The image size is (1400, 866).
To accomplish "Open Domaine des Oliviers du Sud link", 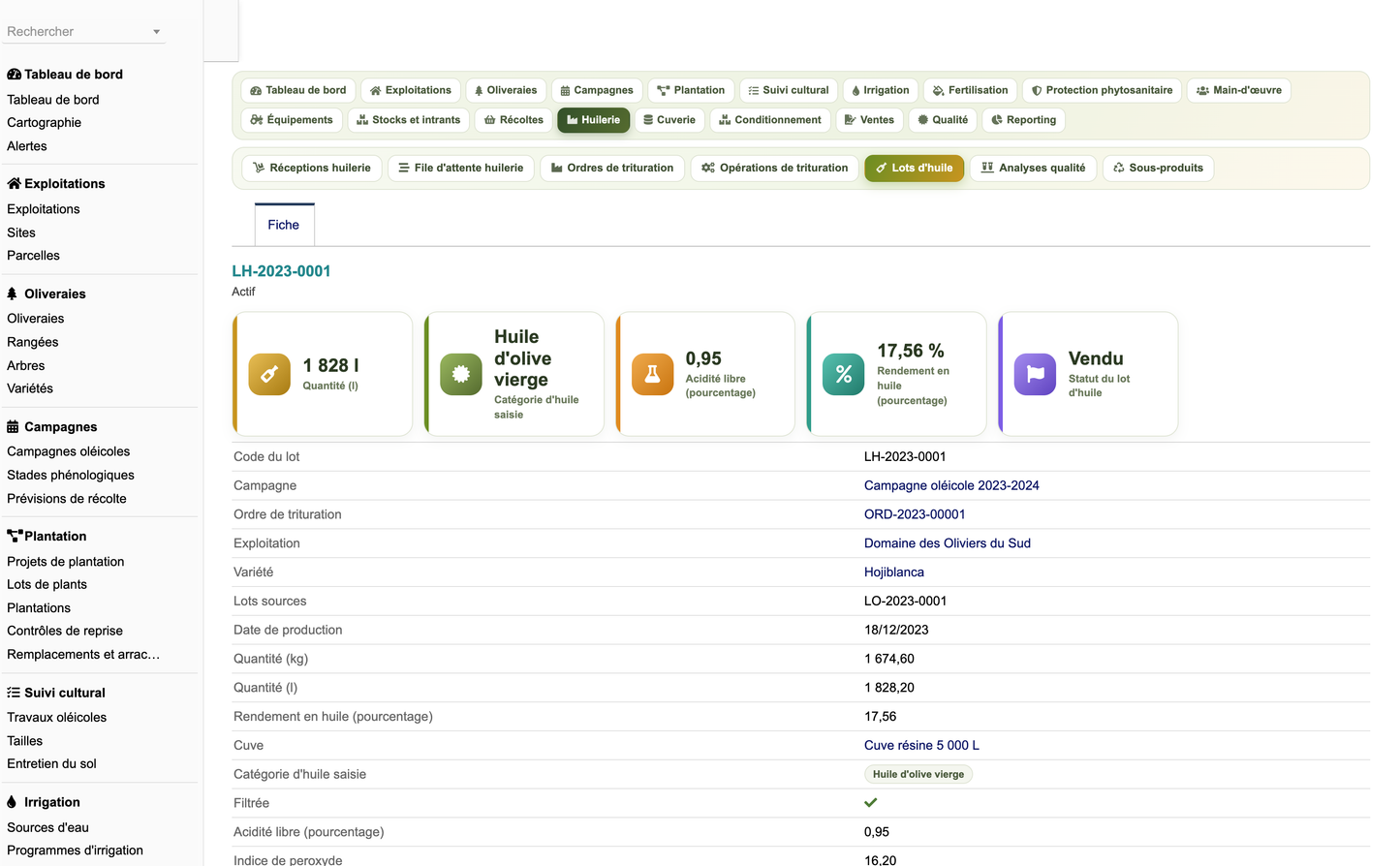I will click(x=948, y=543).
